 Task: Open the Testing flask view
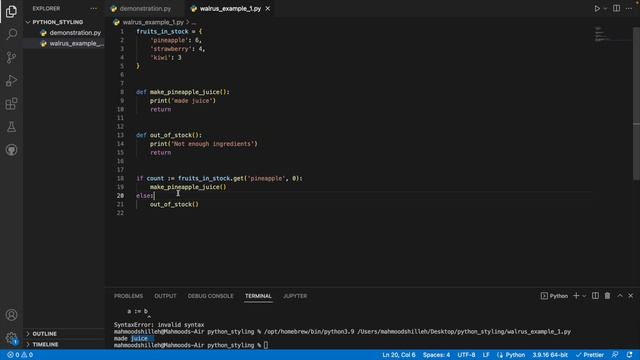[x=11, y=127]
